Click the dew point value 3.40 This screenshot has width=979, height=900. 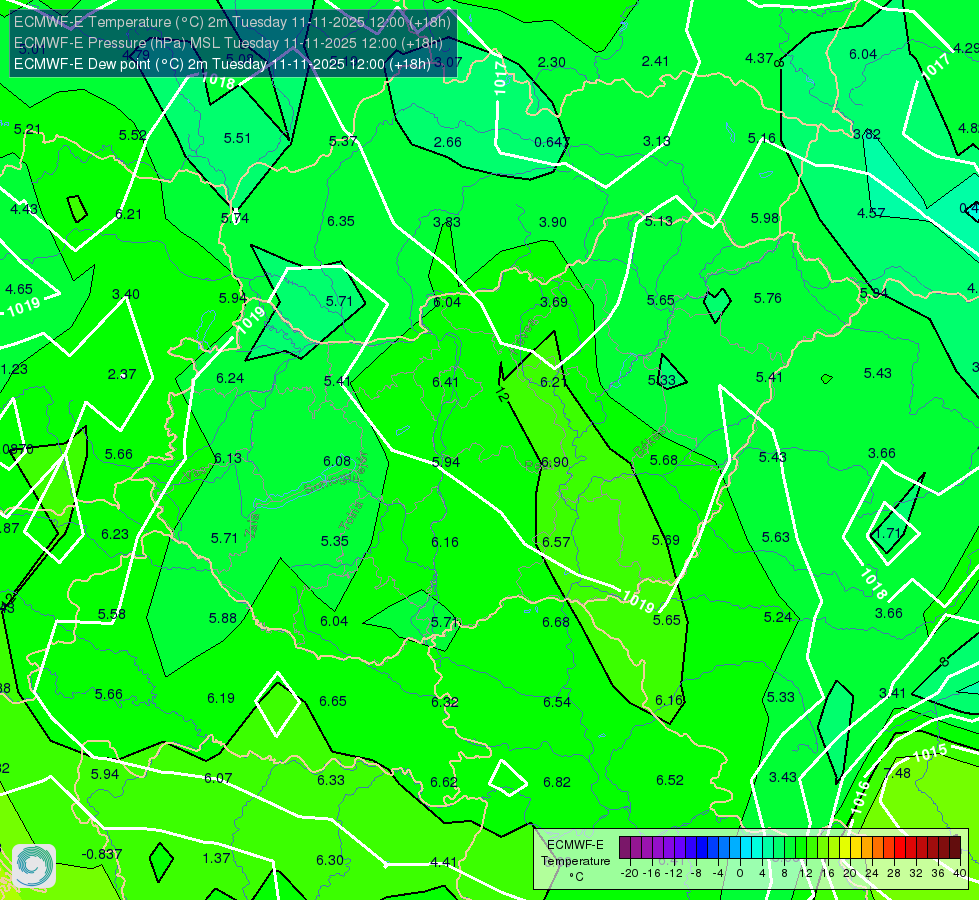click(x=125, y=294)
